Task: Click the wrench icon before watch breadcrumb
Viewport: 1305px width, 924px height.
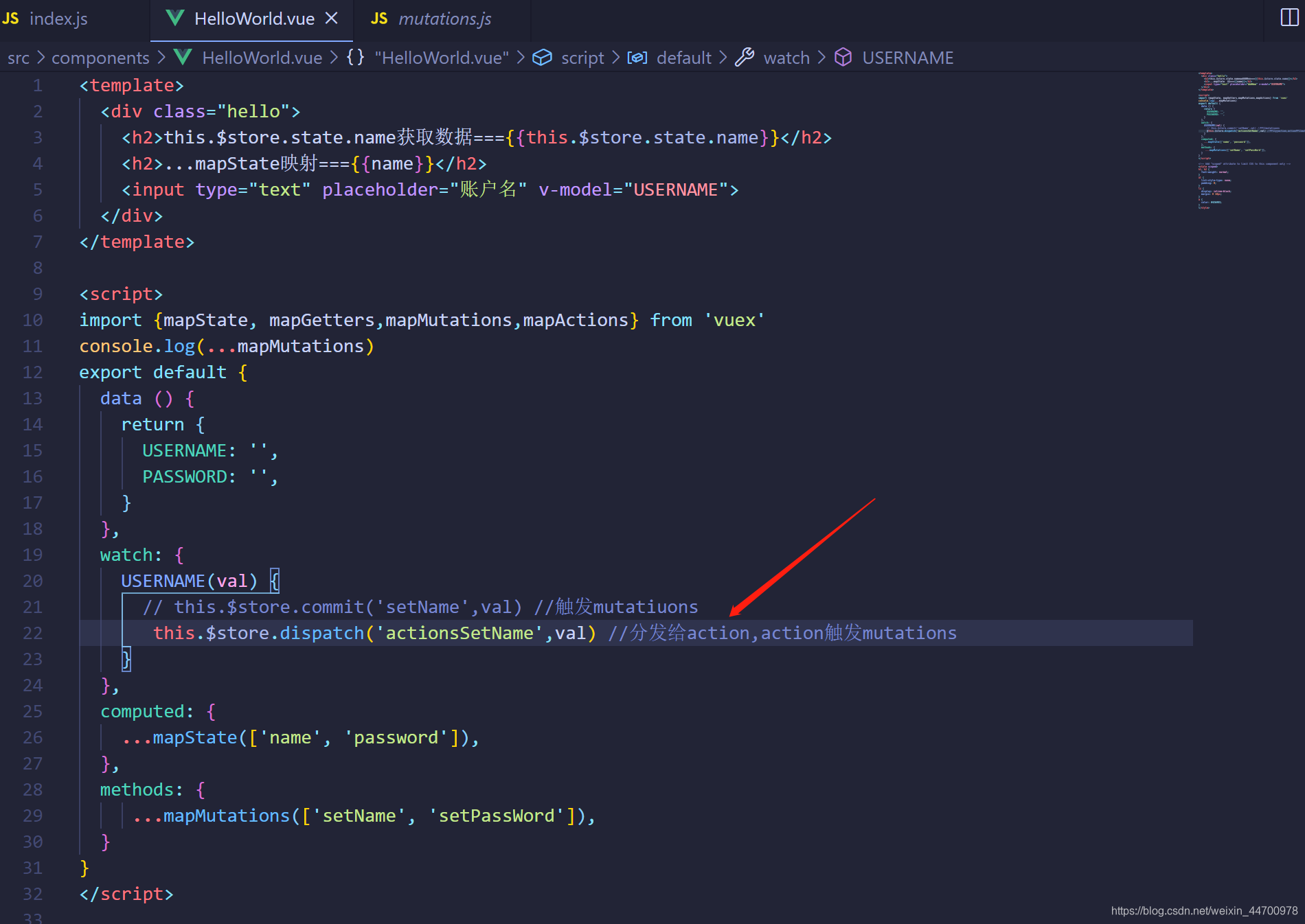Action: point(745,57)
